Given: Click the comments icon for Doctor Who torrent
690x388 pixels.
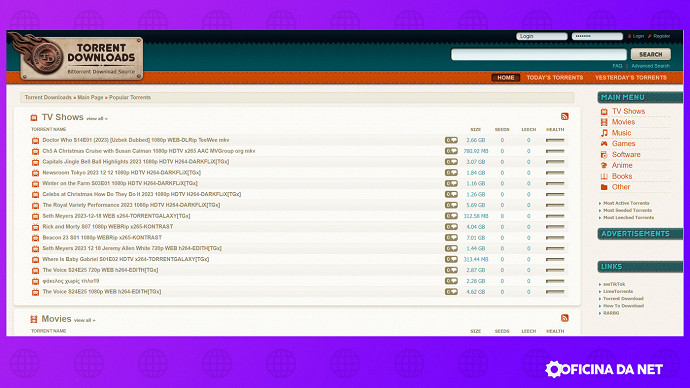Looking at the screenshot, I should [x=451, y=140].
